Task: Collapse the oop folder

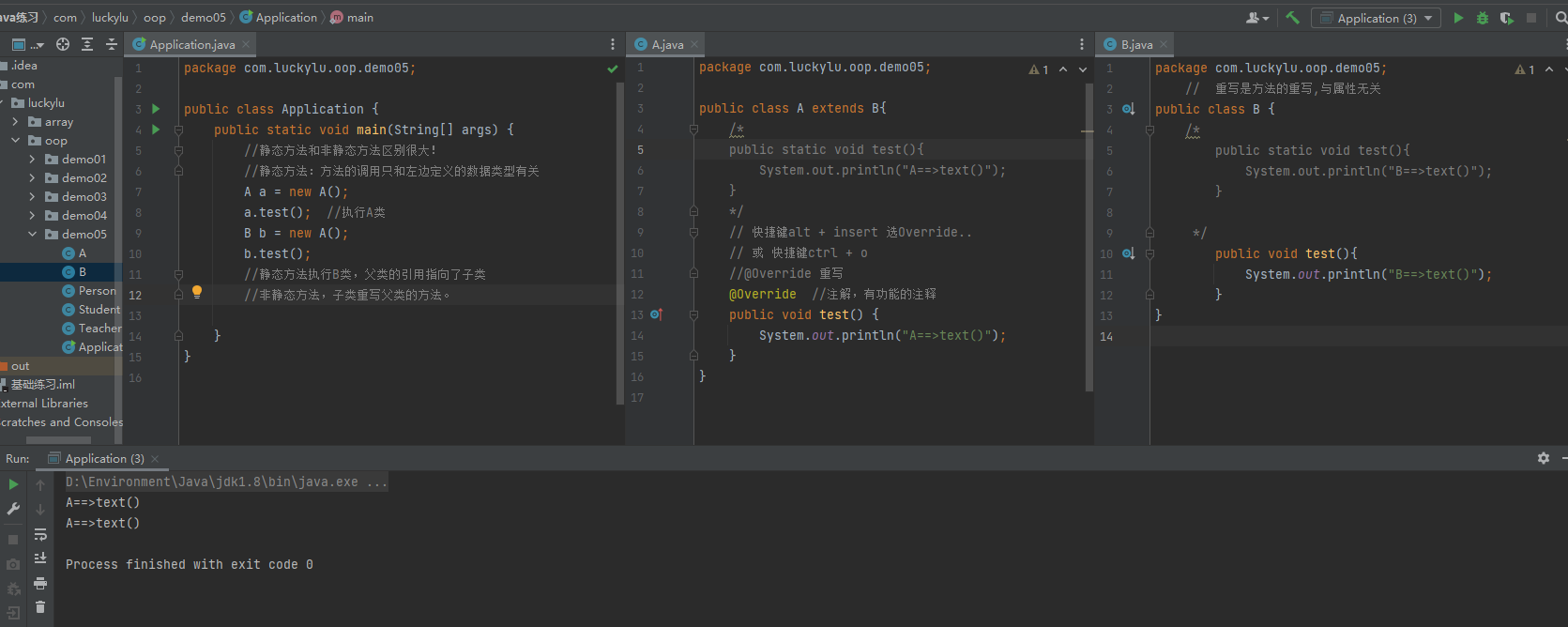Action: pyautogui.click(x=15, y=140)
